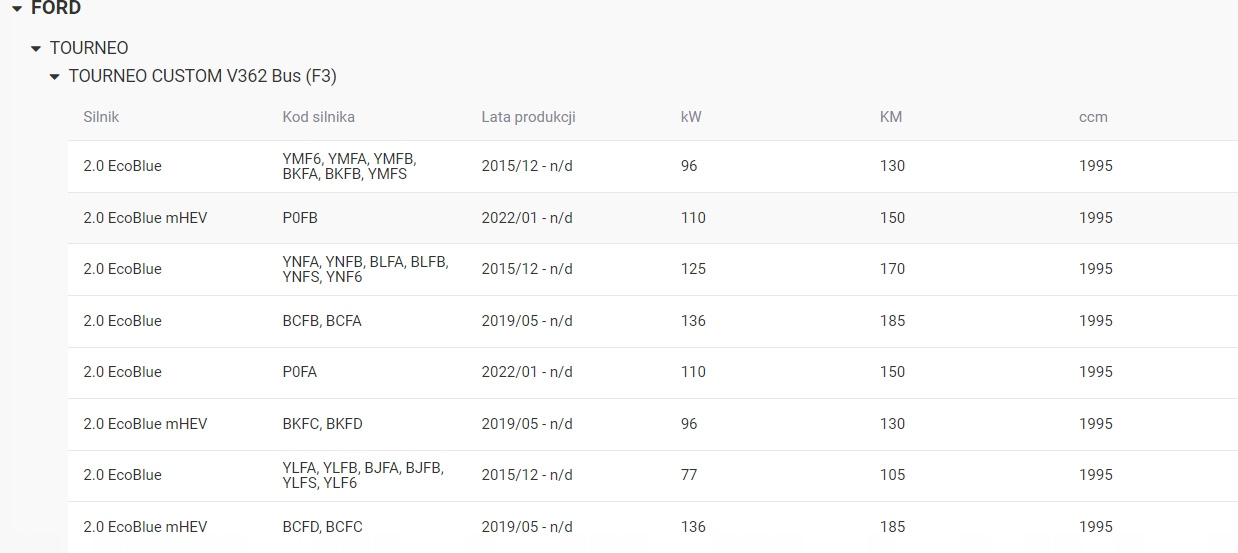Image resolution: width=1238 pixels, height=553 pixels.
Task: Select the row with codes BKFC, BKFD
Action: pyautogui.click(x=322, y=424)
